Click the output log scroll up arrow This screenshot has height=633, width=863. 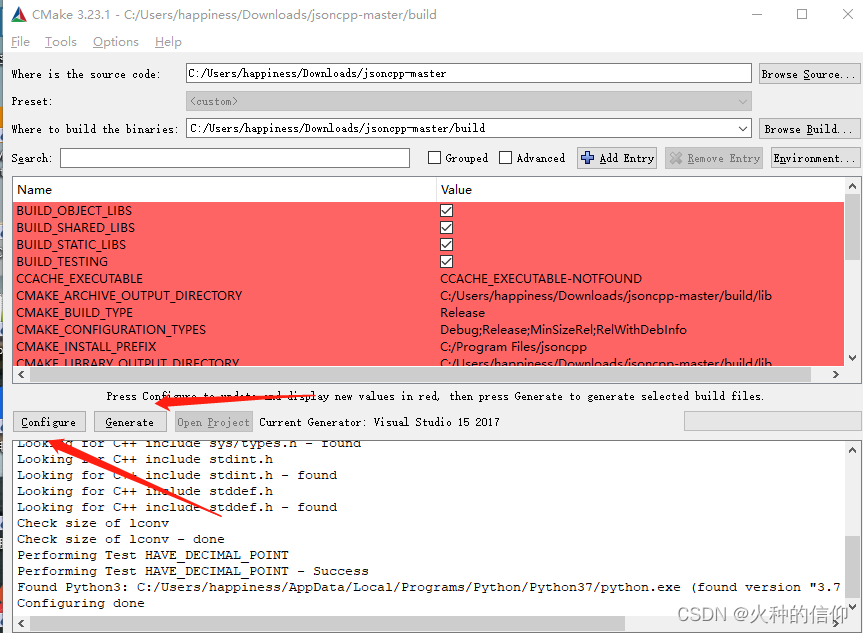pyautogui.click(x=852, y=450)
